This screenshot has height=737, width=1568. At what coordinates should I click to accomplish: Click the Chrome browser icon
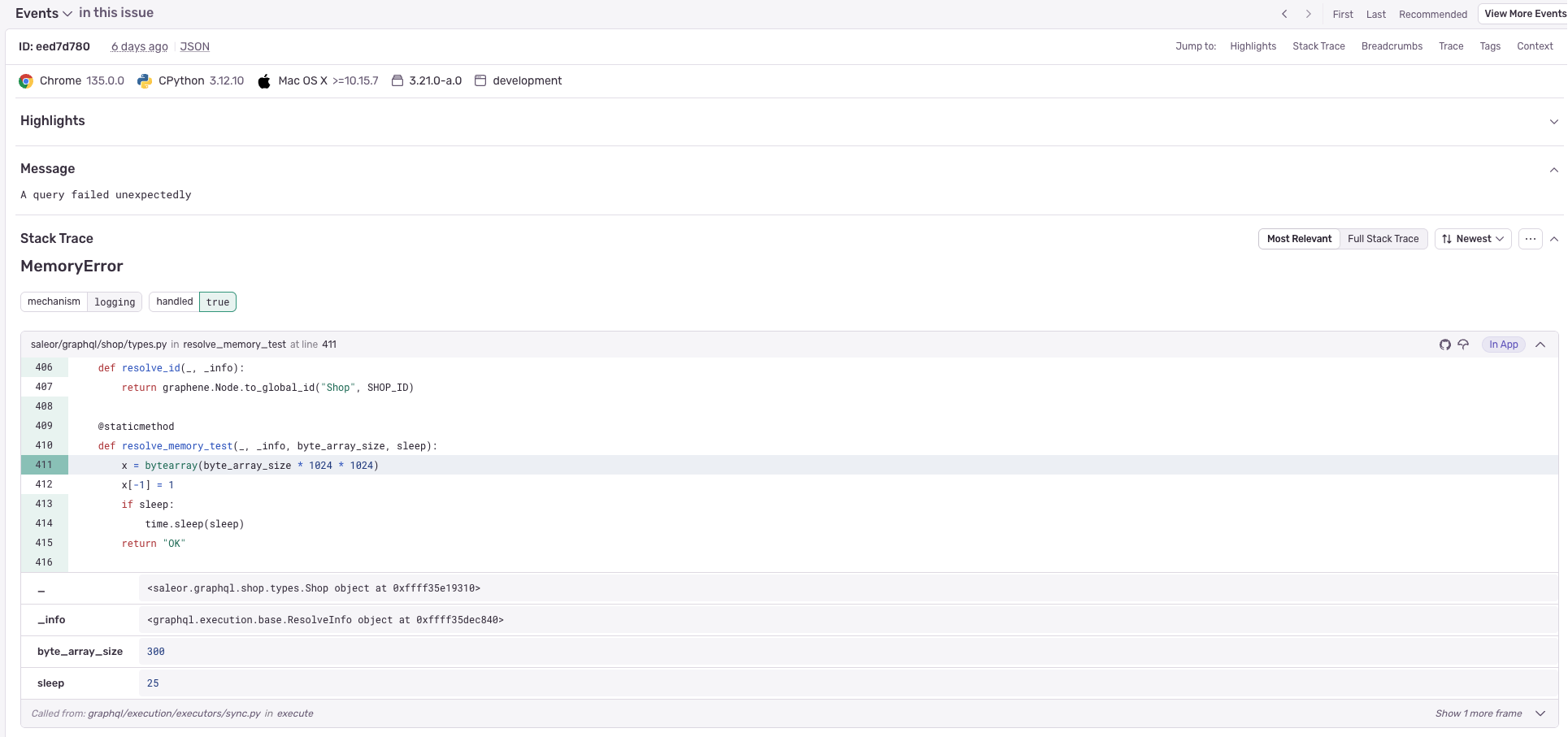pyautogui.click(x=26, y=80)
